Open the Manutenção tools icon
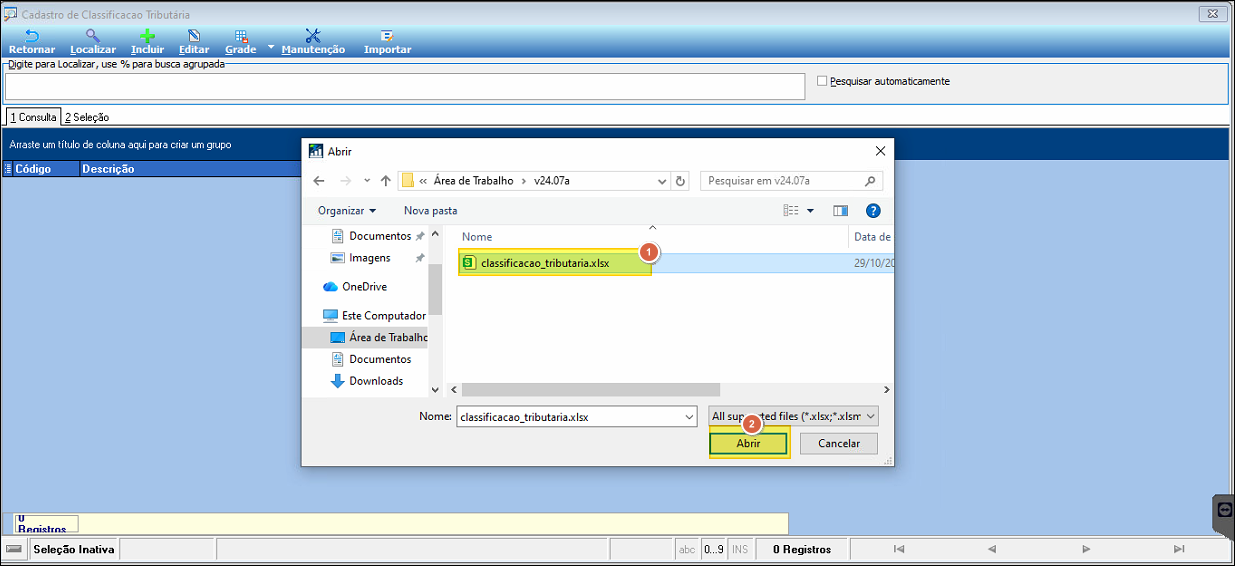This screenshot has width=1235, height=566. coord(313,35)
